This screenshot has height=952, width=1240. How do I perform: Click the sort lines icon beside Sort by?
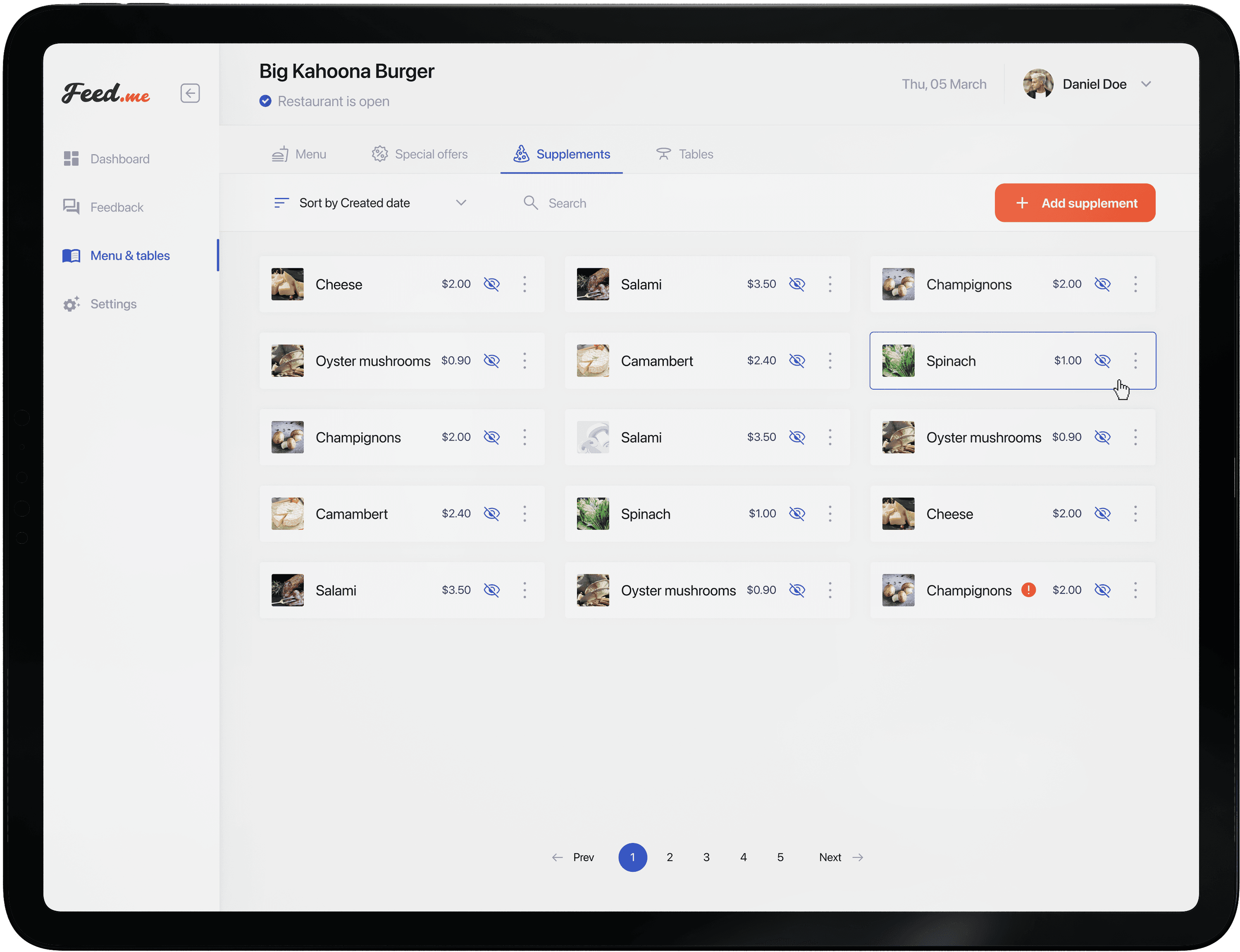click(281, 203)
